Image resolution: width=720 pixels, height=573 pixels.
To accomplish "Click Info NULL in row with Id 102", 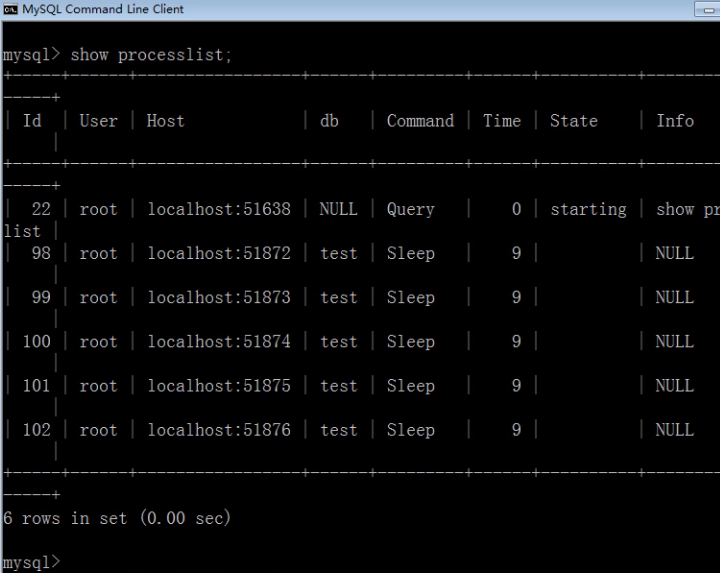I will (675, 430).
